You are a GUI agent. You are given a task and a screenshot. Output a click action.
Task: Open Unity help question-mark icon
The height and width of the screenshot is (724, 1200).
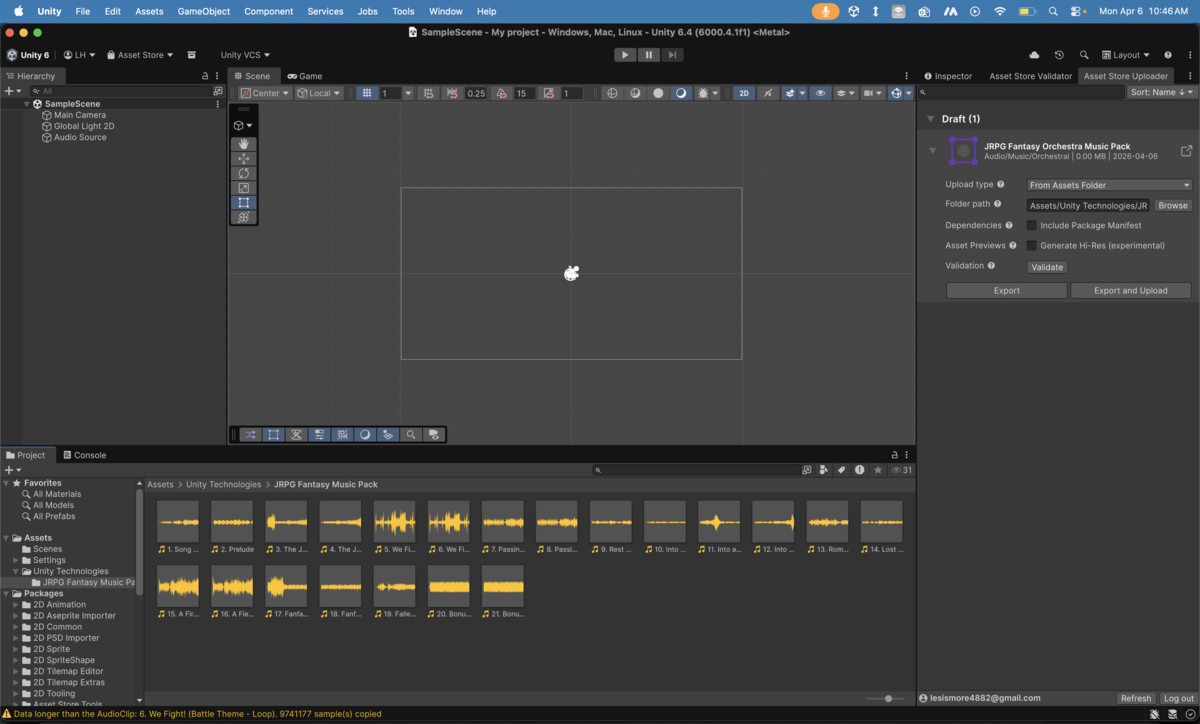[x=1168, y=55]
